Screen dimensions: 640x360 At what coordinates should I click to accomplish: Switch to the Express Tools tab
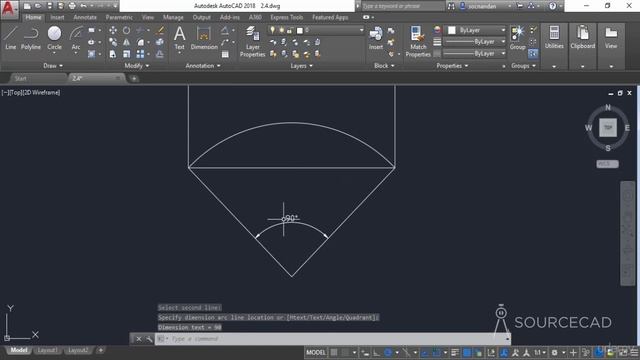pyautogui.click(x=287, y=17)
